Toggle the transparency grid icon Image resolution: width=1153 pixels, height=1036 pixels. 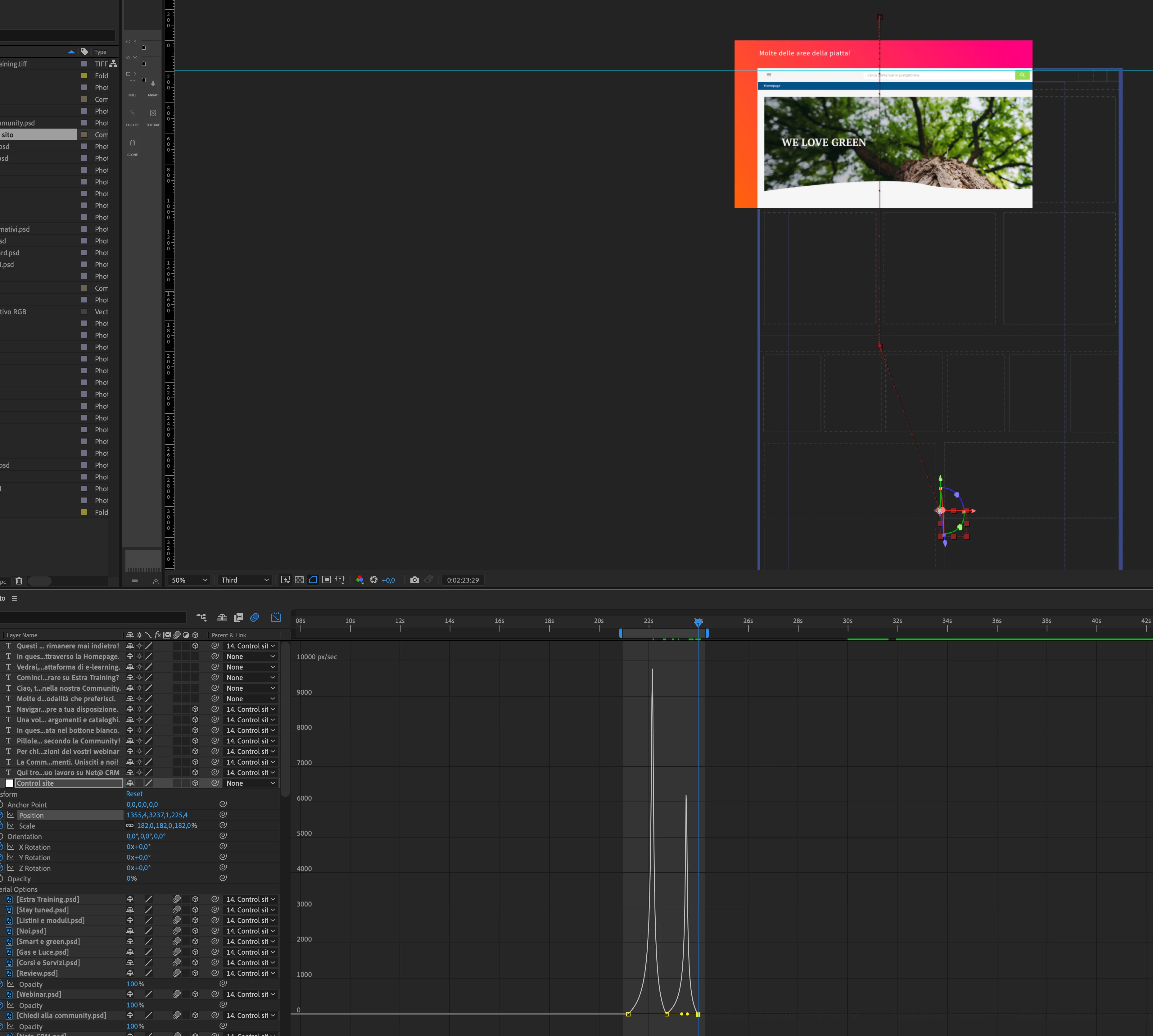299,580
